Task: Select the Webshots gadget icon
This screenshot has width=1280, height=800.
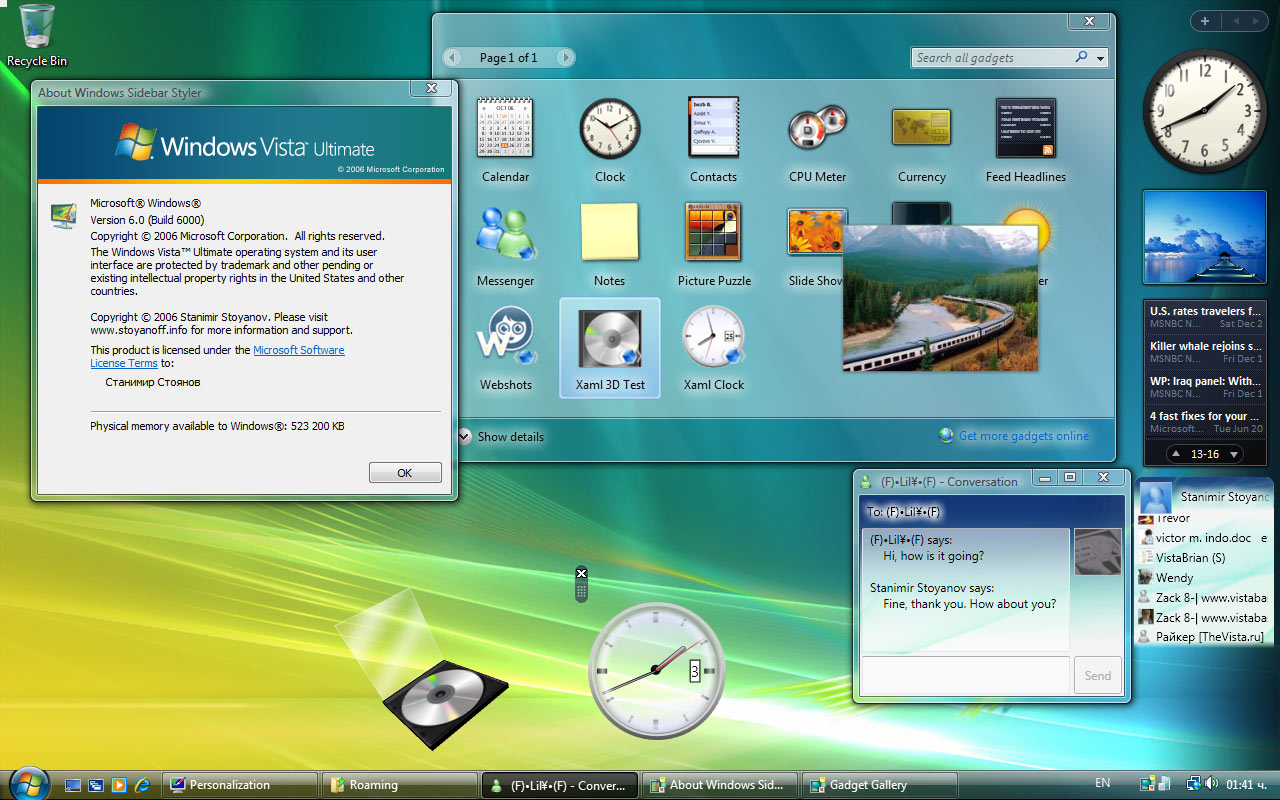Action: click(506, 338)
